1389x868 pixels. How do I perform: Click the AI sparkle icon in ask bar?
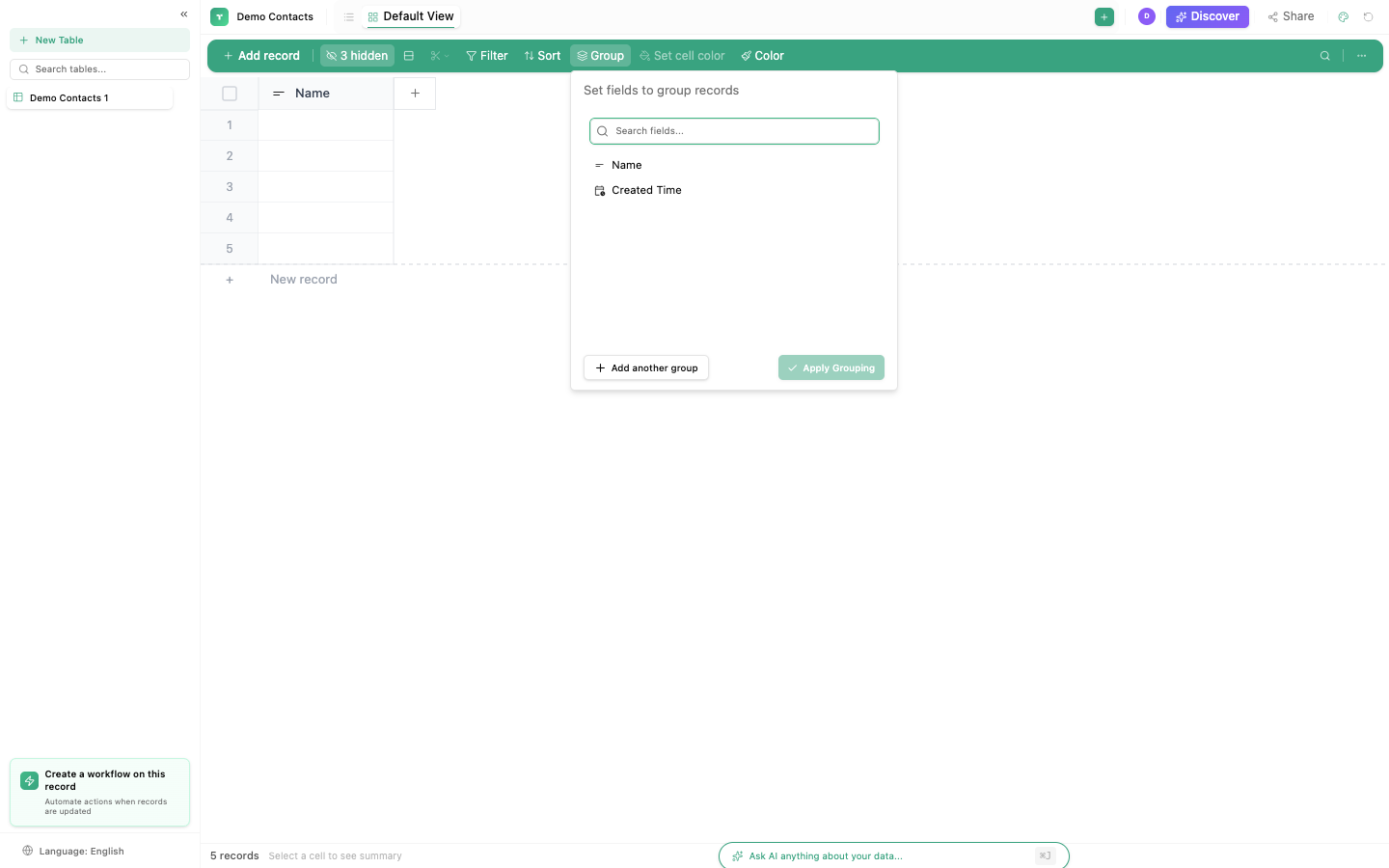click(738, 856)
